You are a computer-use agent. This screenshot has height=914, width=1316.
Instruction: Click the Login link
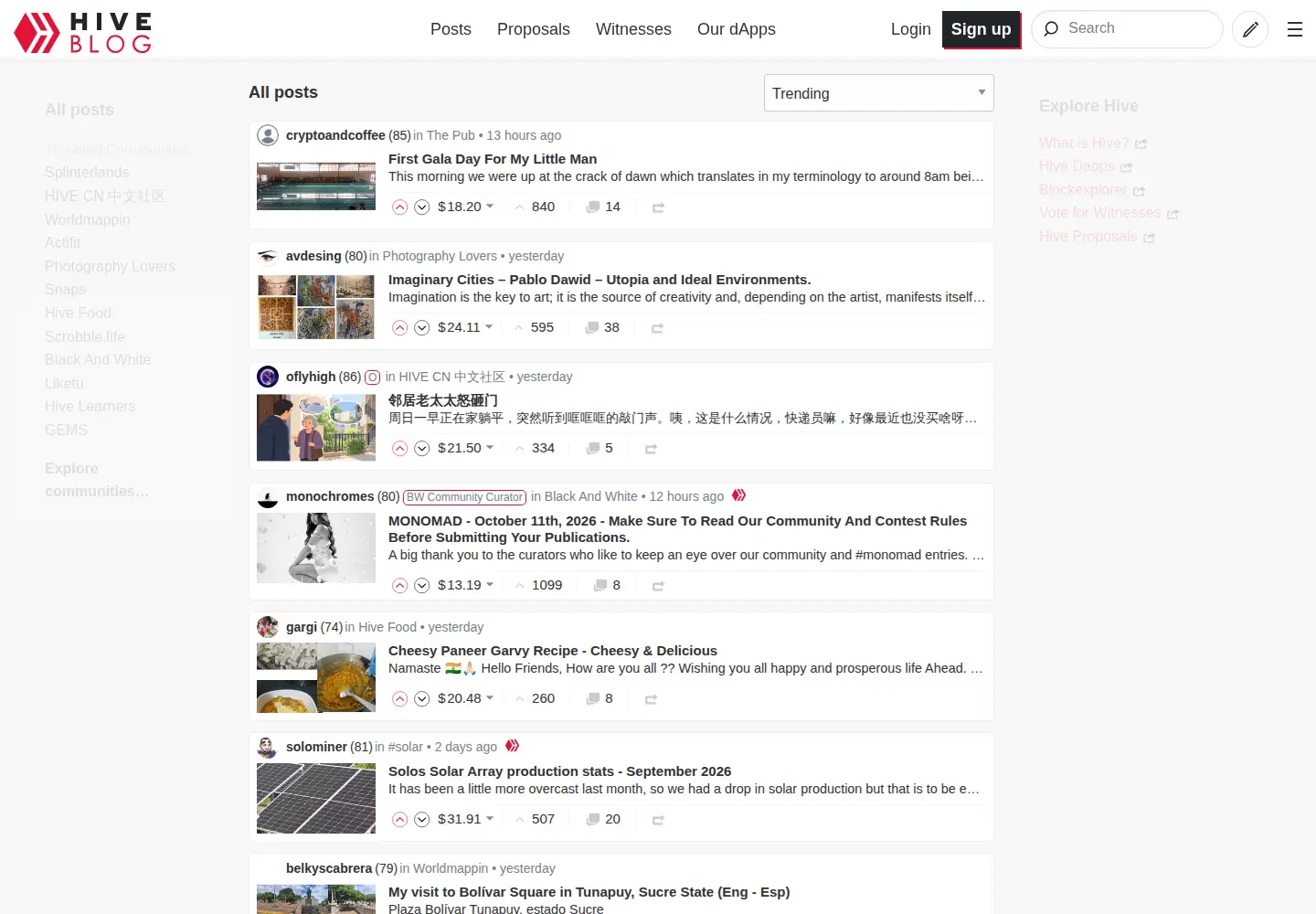click(x=911, y=29)
